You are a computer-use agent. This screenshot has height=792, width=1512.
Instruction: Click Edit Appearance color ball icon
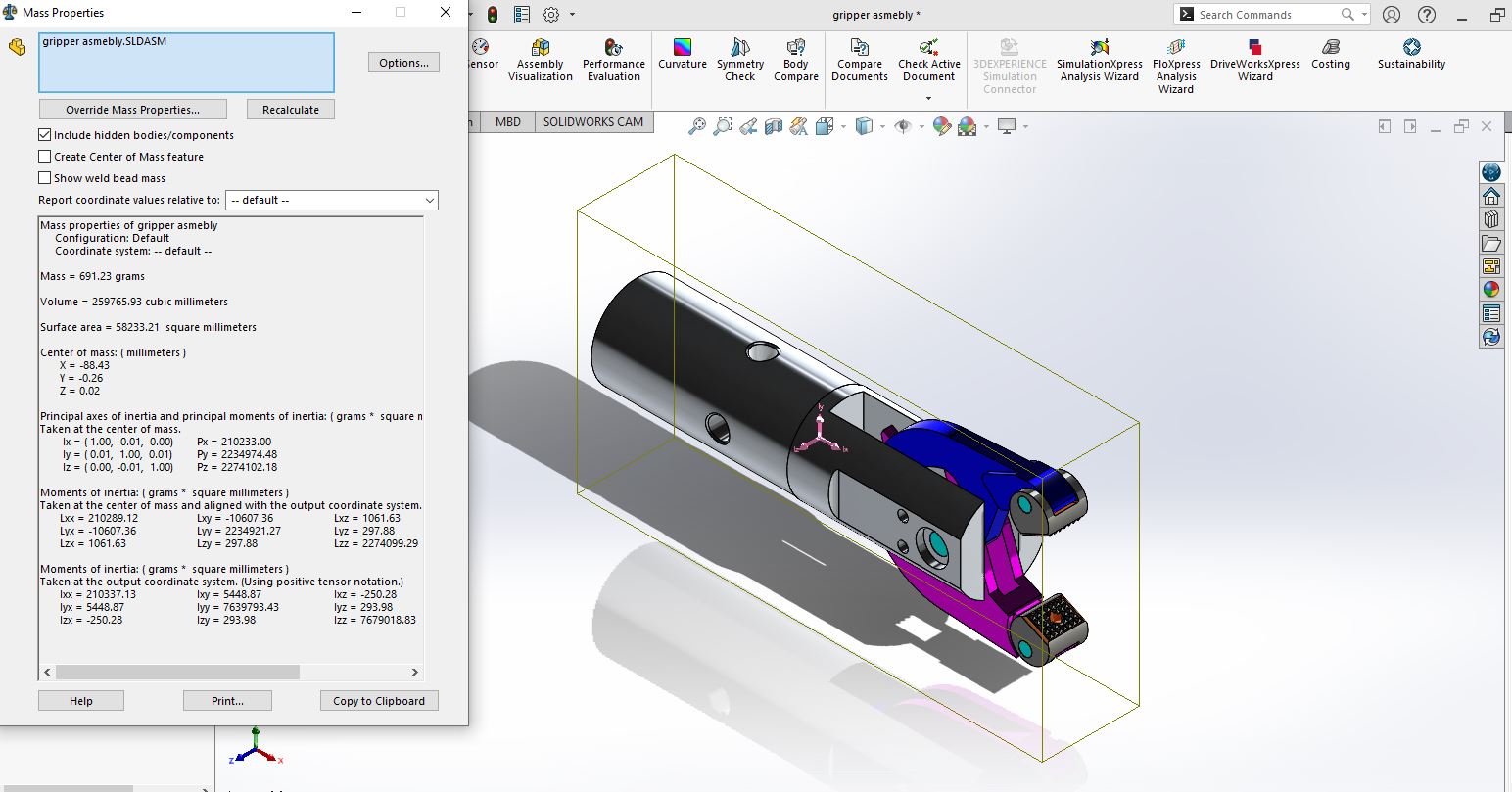tap(941, 126)
